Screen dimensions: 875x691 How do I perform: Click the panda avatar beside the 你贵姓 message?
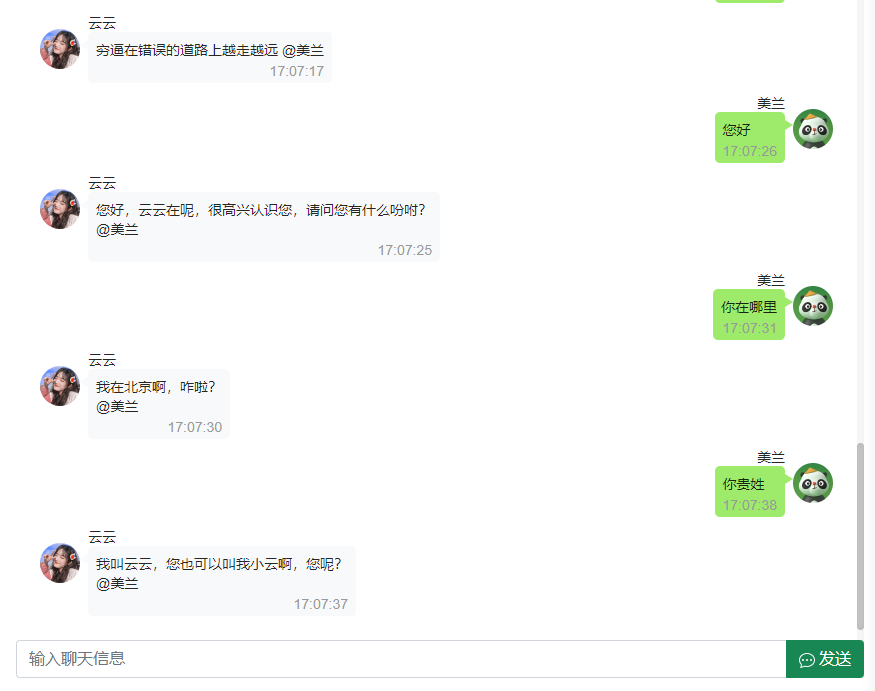click(812, 483)
